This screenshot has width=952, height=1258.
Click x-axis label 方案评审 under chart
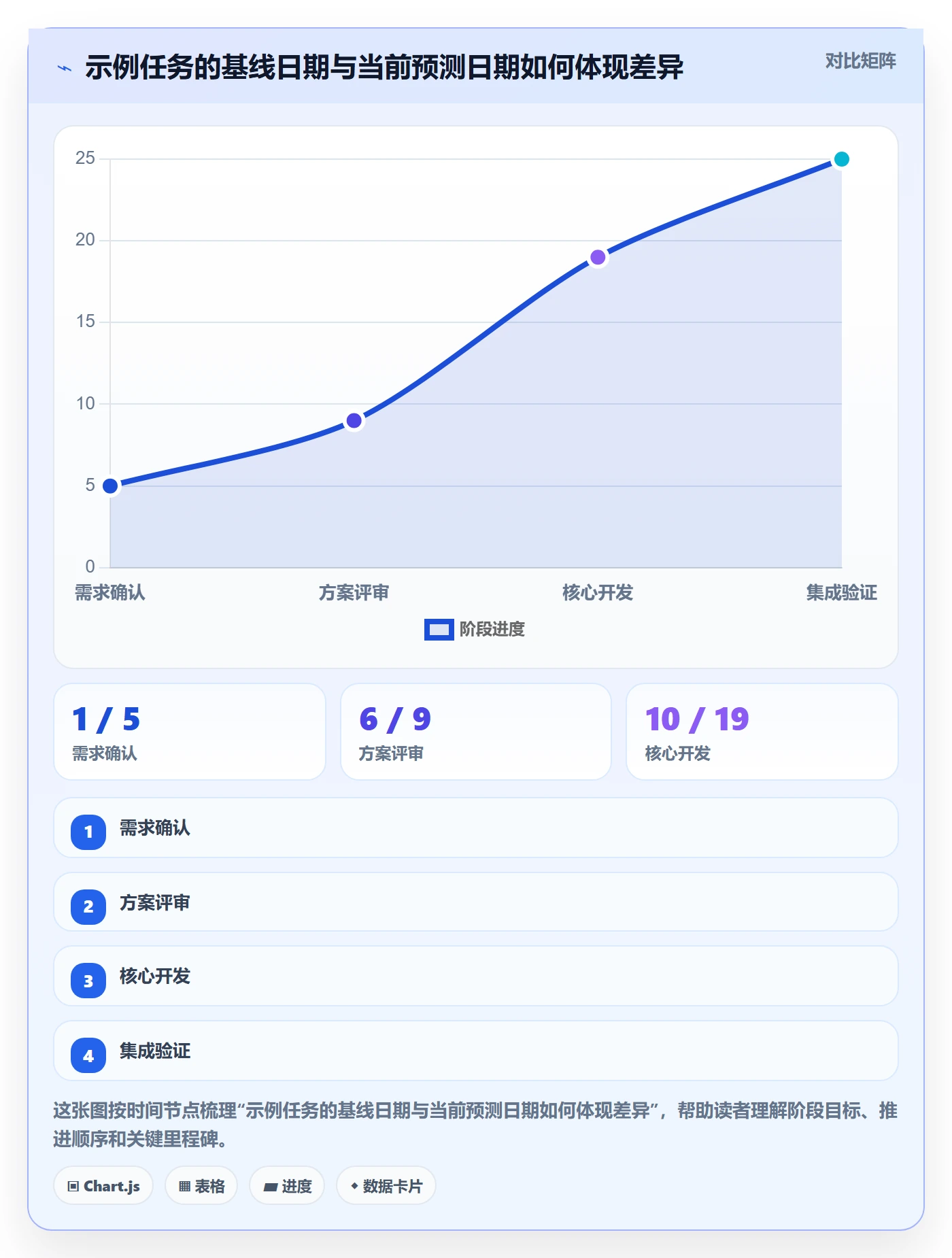point(354,592)
